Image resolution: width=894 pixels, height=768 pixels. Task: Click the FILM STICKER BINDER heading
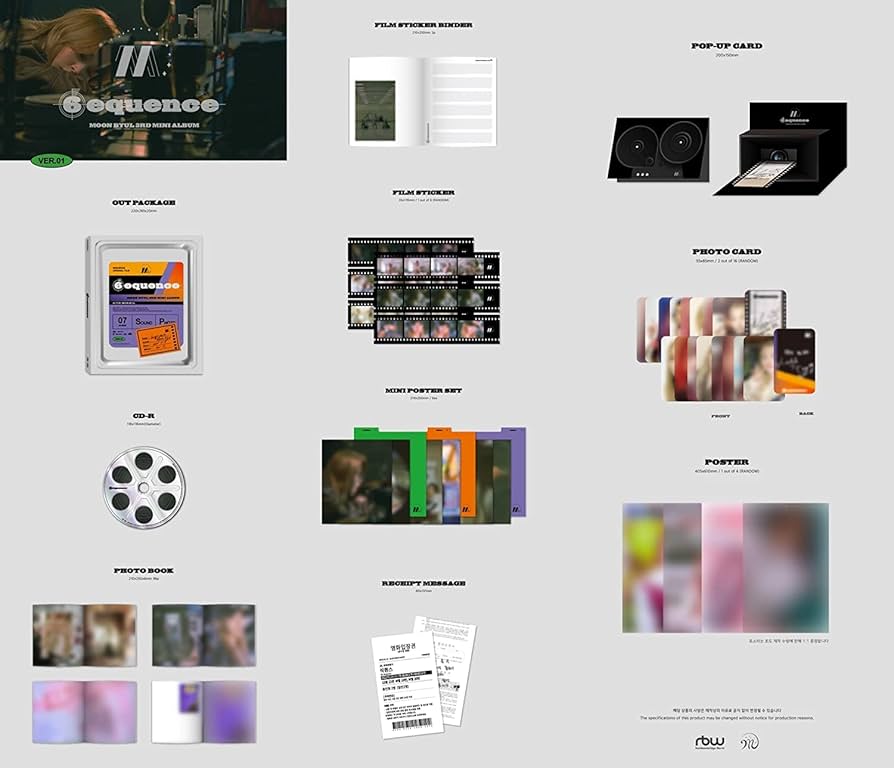[423, 25]
